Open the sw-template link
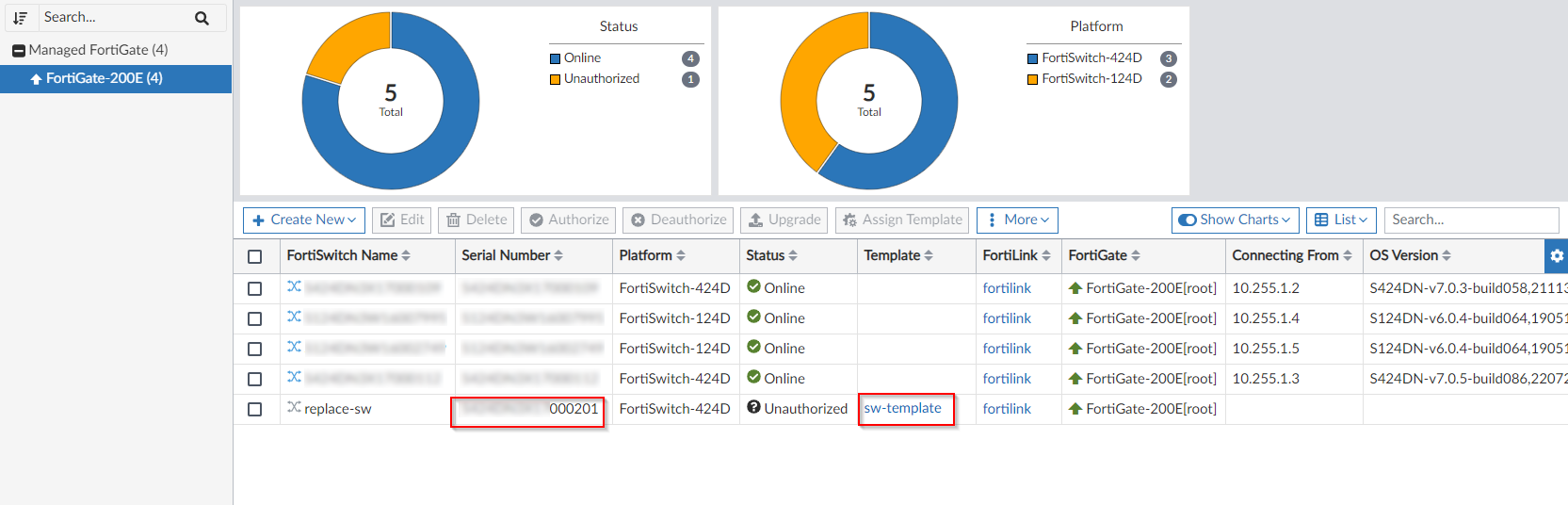 tap(902, 408)
